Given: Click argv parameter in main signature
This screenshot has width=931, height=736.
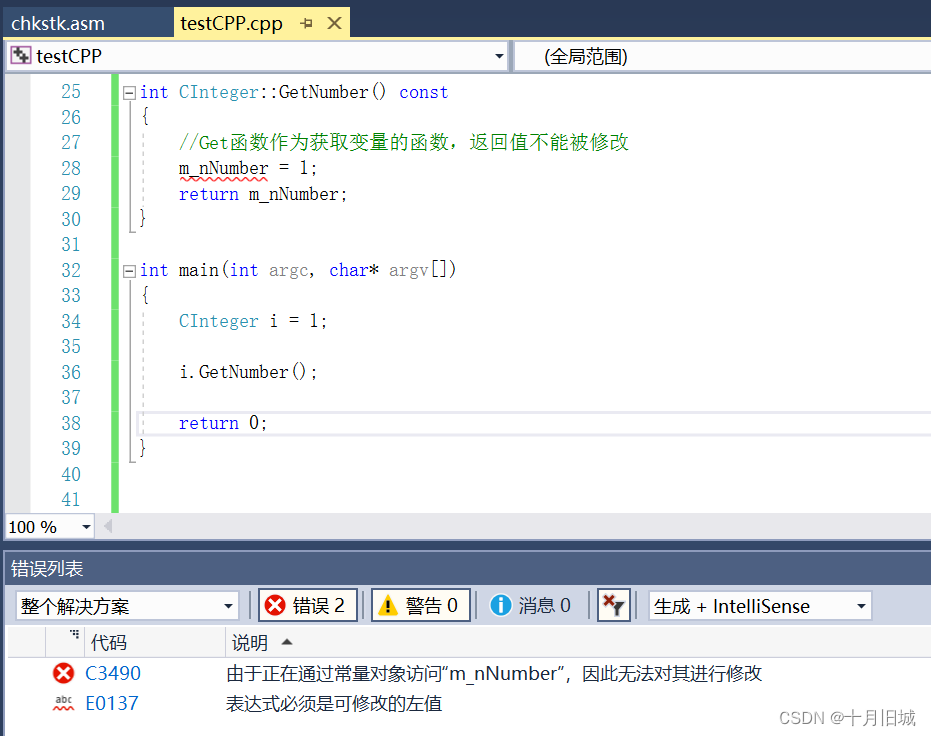Looking at the screenshot, I should (x=408, y=271).
